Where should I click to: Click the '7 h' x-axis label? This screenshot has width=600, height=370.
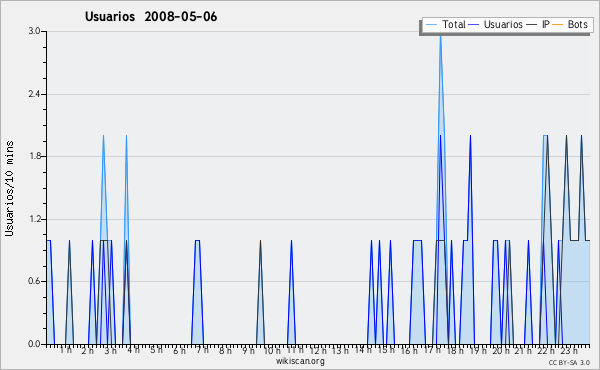202,350
